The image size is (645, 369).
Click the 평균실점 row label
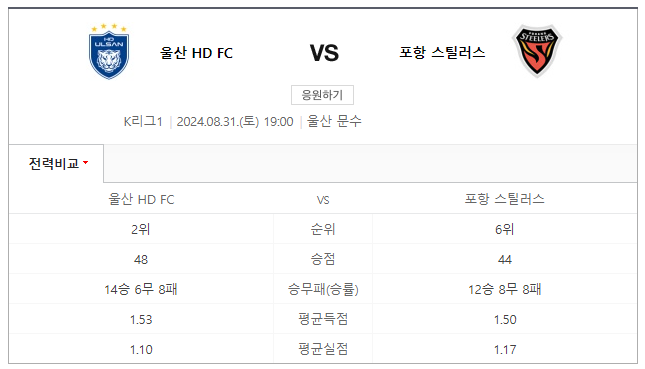323,349
